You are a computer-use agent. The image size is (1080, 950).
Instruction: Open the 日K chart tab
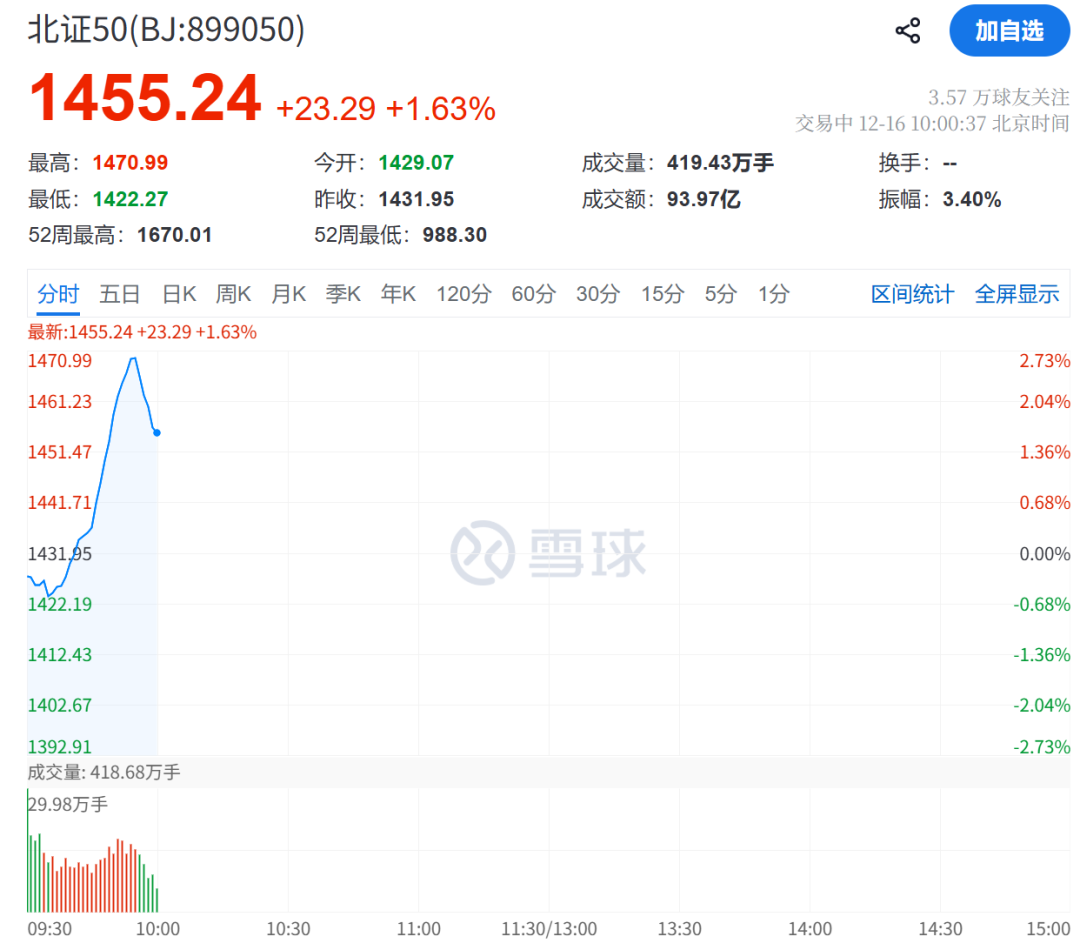(179, 294)
